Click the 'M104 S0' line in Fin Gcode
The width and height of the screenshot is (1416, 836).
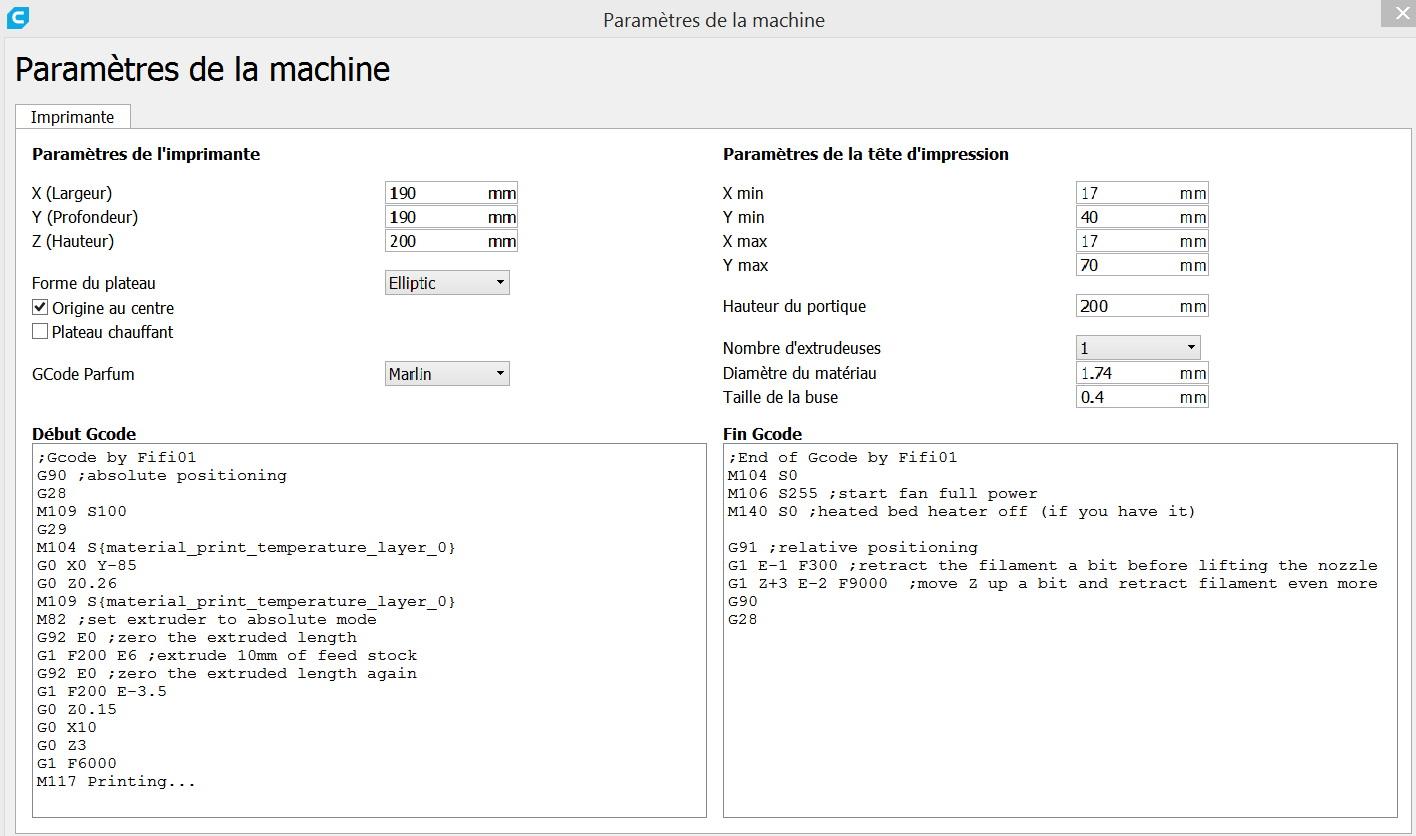[x=763, y=476]
